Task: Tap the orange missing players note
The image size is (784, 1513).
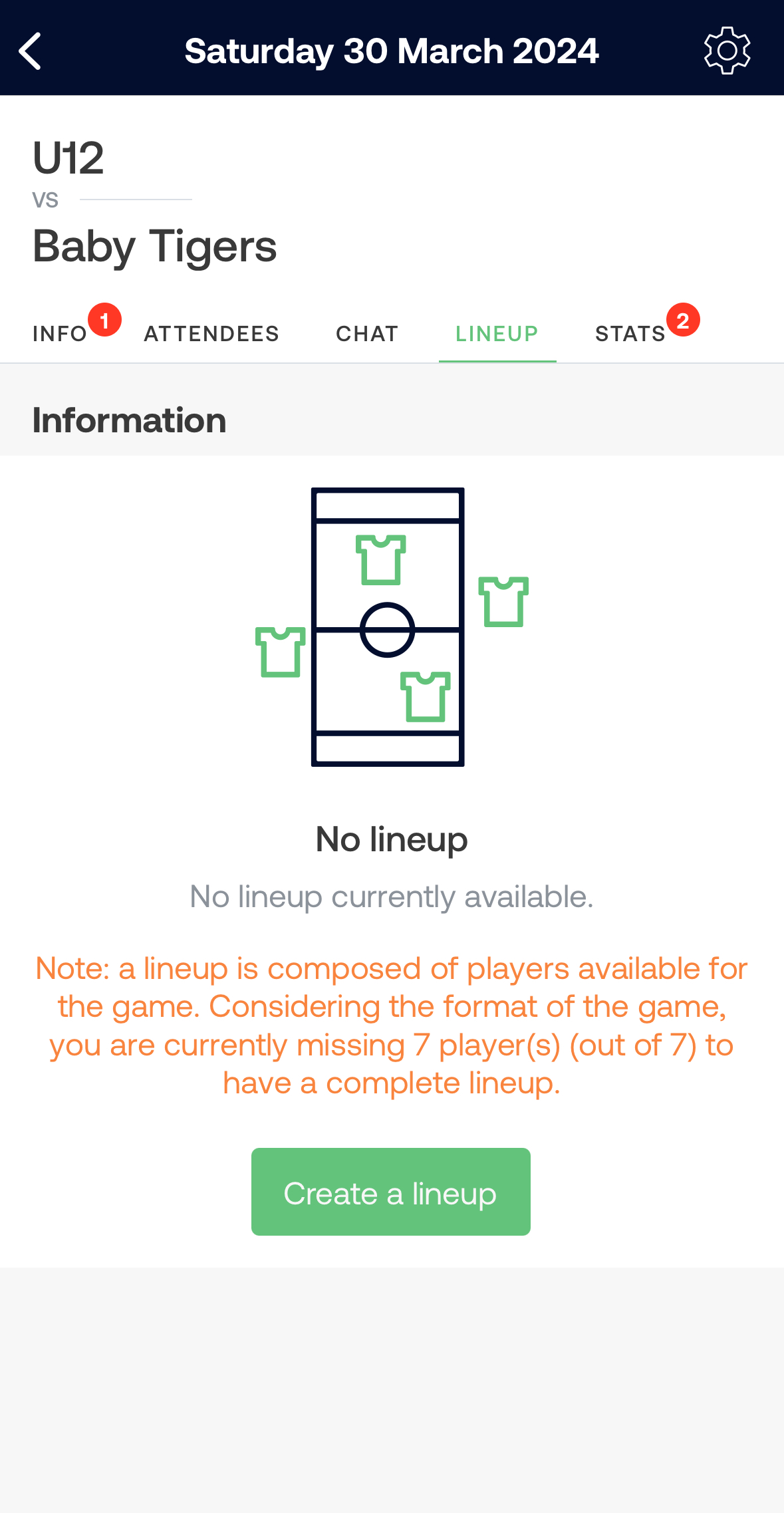Action: click(392, 1026)
